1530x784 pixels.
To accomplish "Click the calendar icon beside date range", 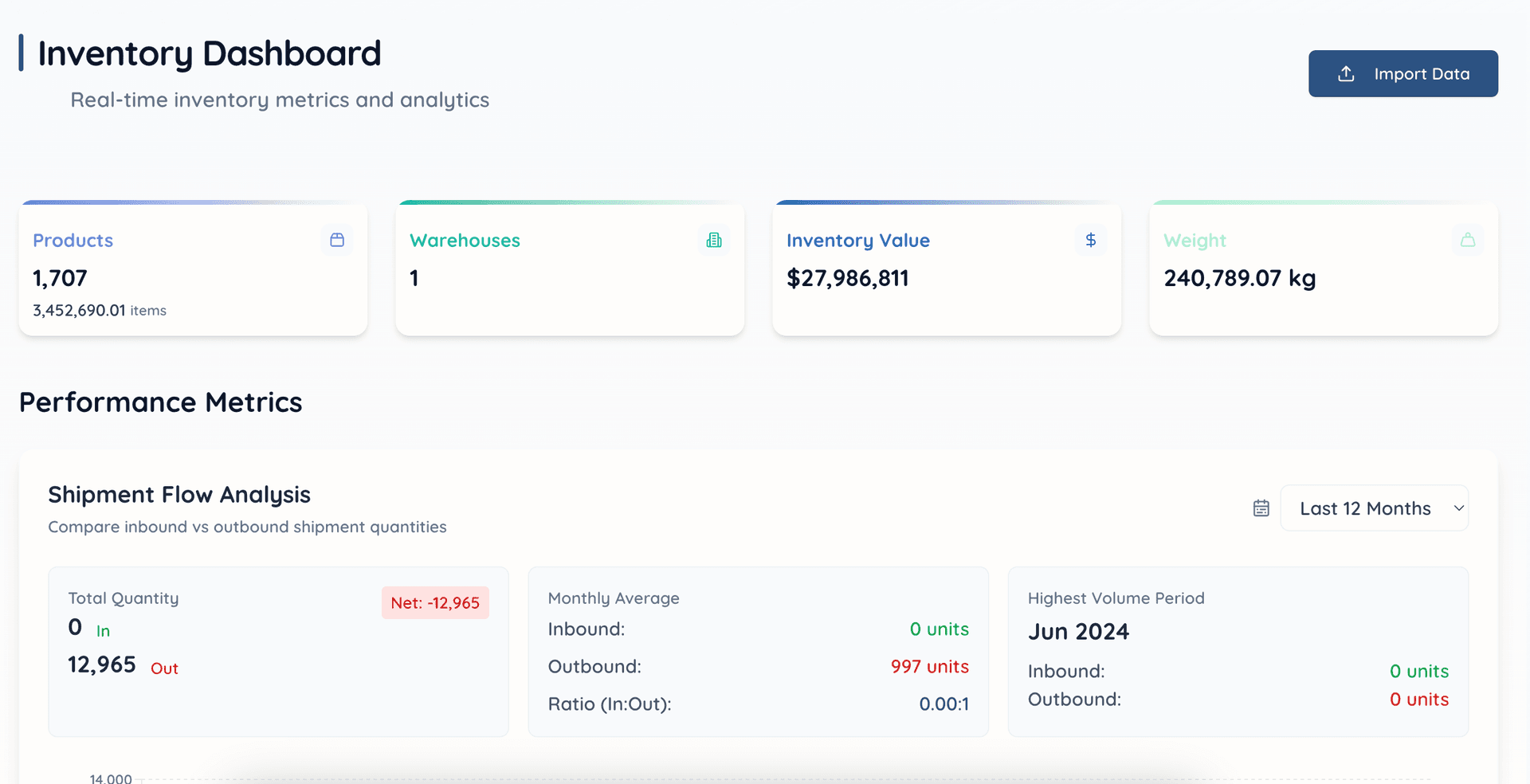I will [x=1261, y=508].
